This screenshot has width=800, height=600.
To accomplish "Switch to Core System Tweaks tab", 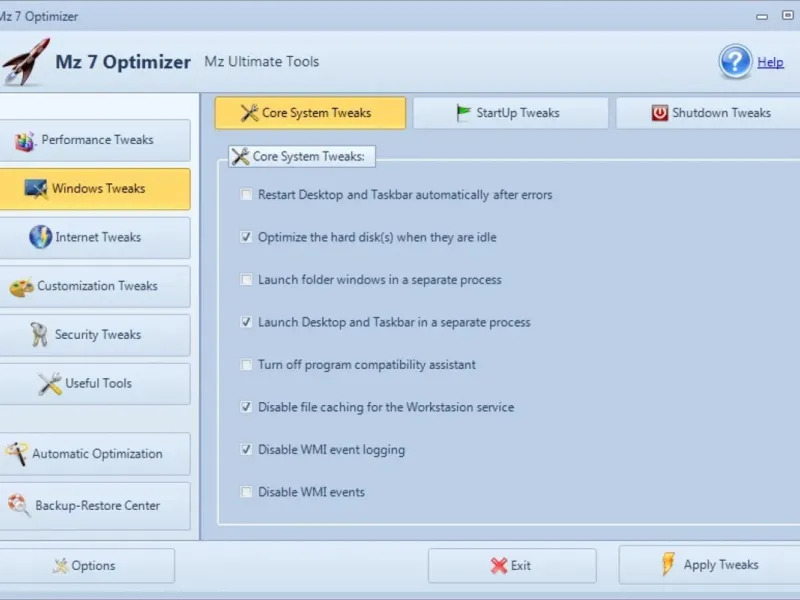I will pyautogui.click(x=310, y=113).
